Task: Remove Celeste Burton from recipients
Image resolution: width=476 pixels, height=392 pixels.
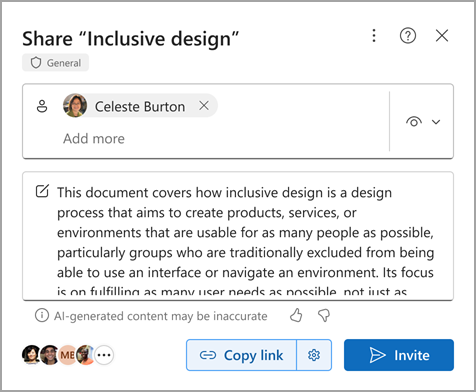Action: click(204, 106)
